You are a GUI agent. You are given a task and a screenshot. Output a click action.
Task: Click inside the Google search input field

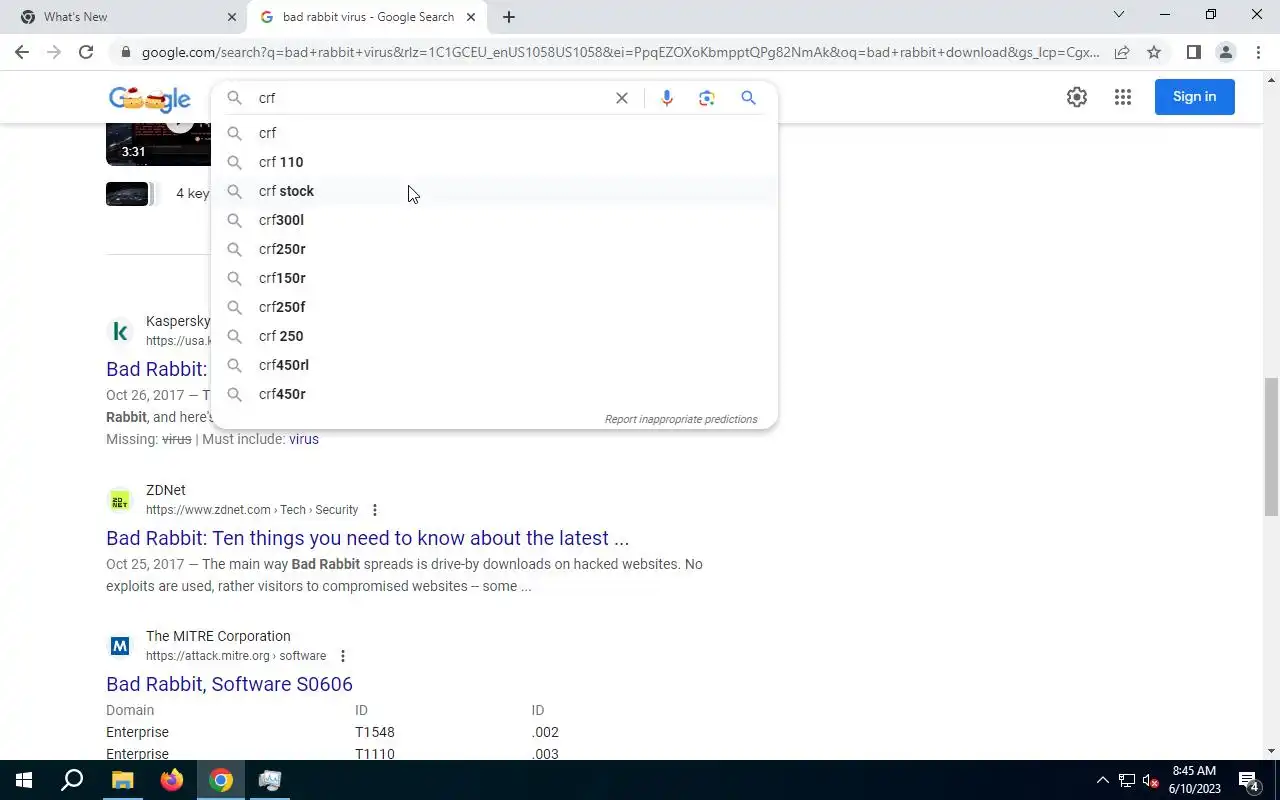click(430, 98)
